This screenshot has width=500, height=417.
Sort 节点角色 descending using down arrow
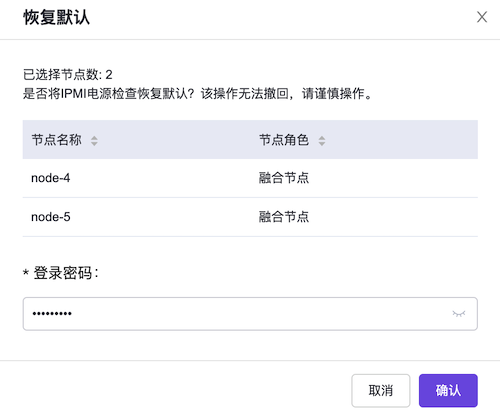tap(322, 144)
